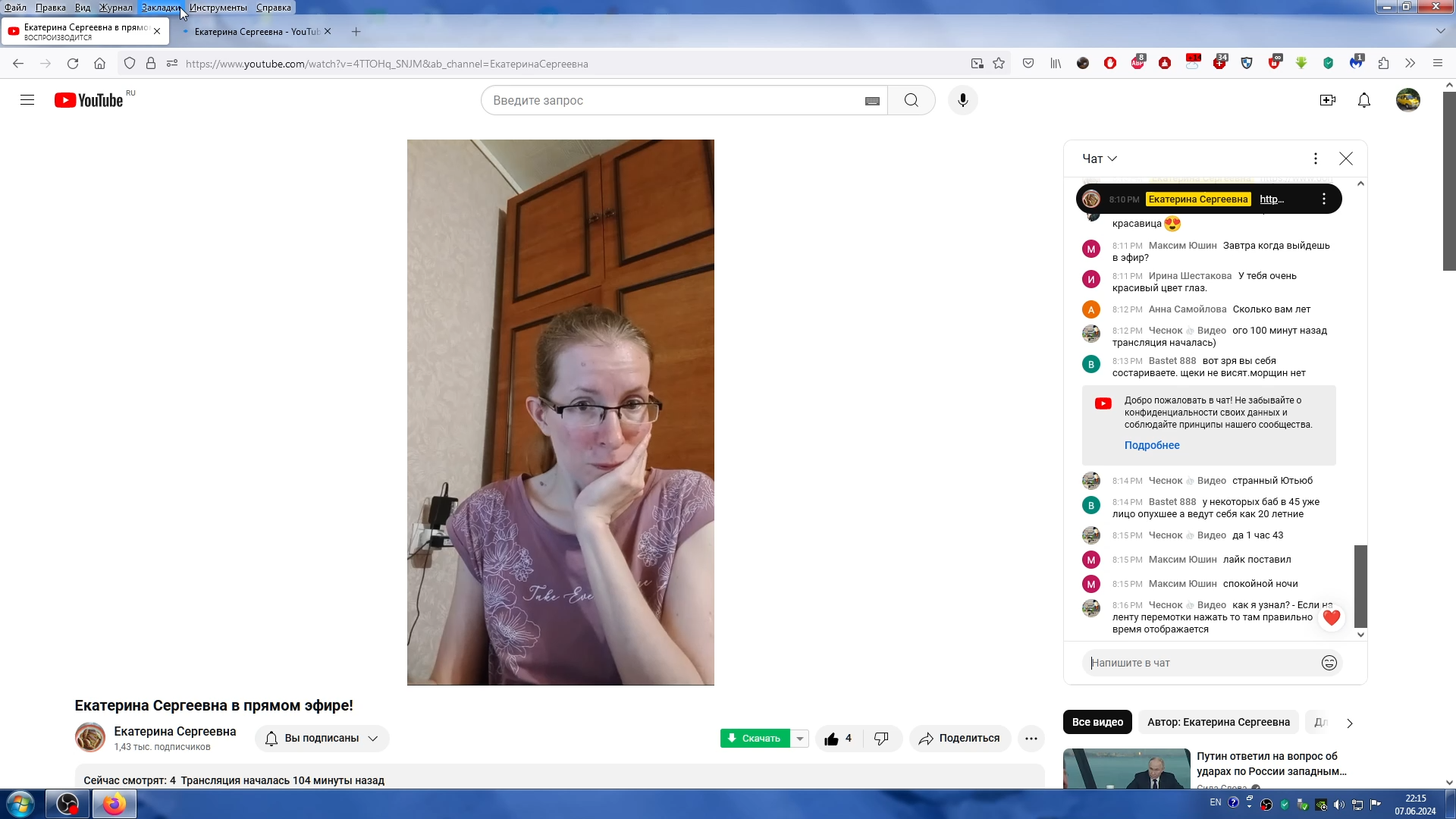Select the chat input field Напишите в чат
Screen dimensions: 1456x819
(x=1199, y=663)
